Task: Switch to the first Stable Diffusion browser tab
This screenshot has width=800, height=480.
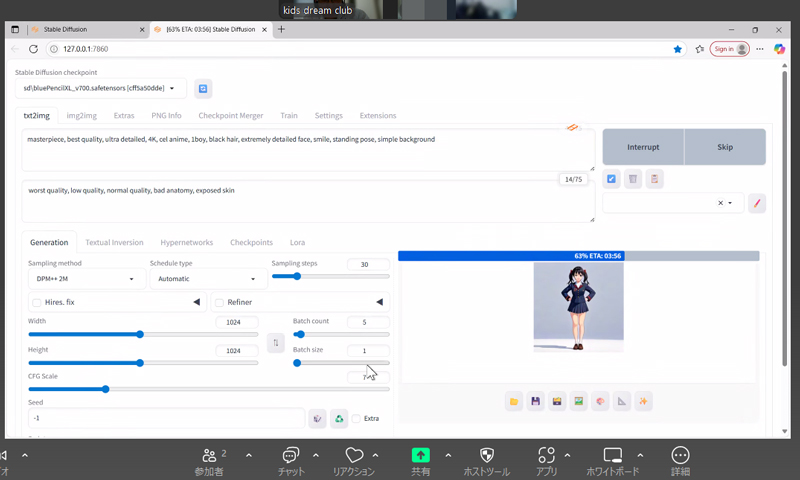Action: tap(87, 30)
